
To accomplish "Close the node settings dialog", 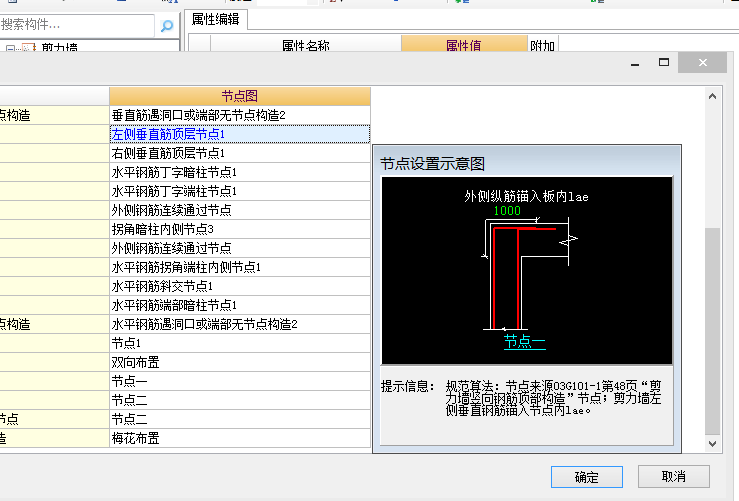I will tap(702, 62).
